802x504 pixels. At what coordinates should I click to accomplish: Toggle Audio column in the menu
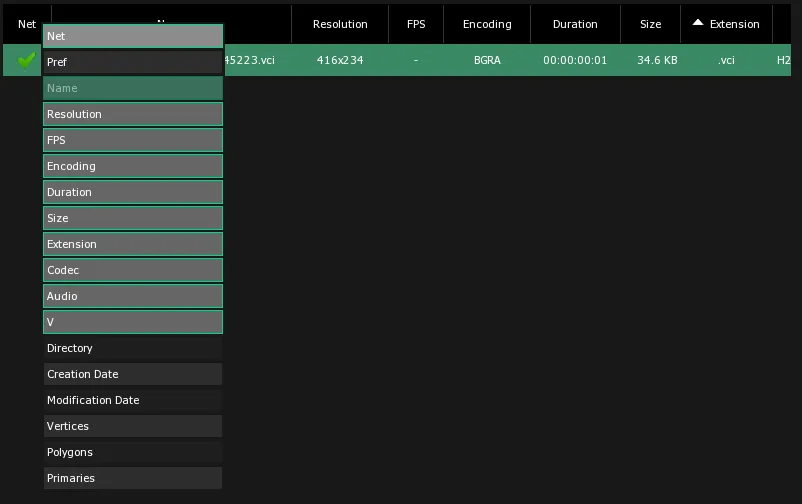(133, 296)
